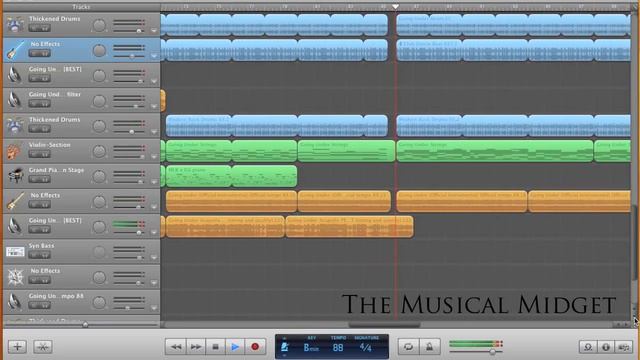Click the tempo value 88
Viewport: 640px width, 360px height.
click(x=338, y=348)
